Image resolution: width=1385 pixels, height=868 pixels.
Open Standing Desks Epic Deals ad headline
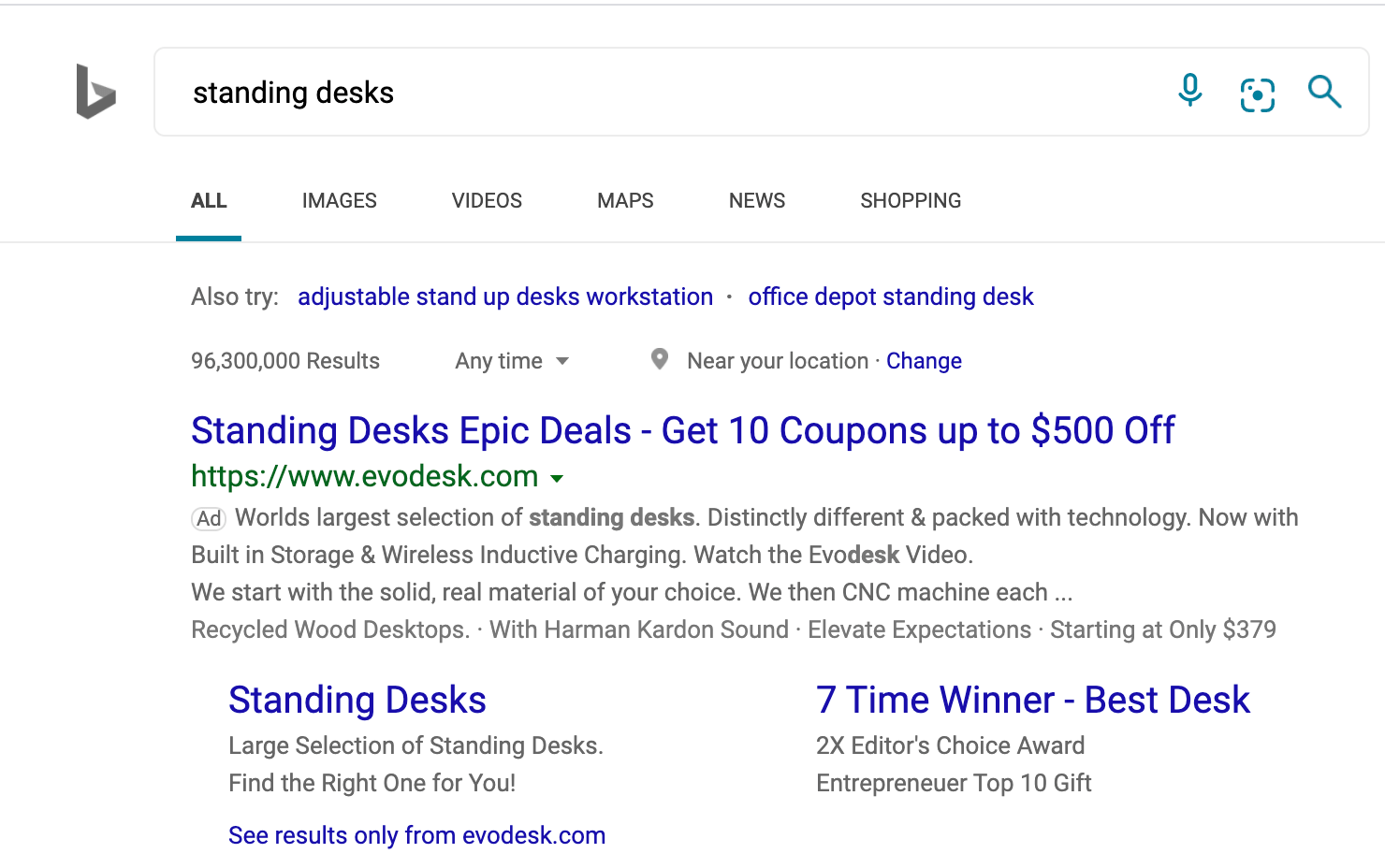point(682,431)
